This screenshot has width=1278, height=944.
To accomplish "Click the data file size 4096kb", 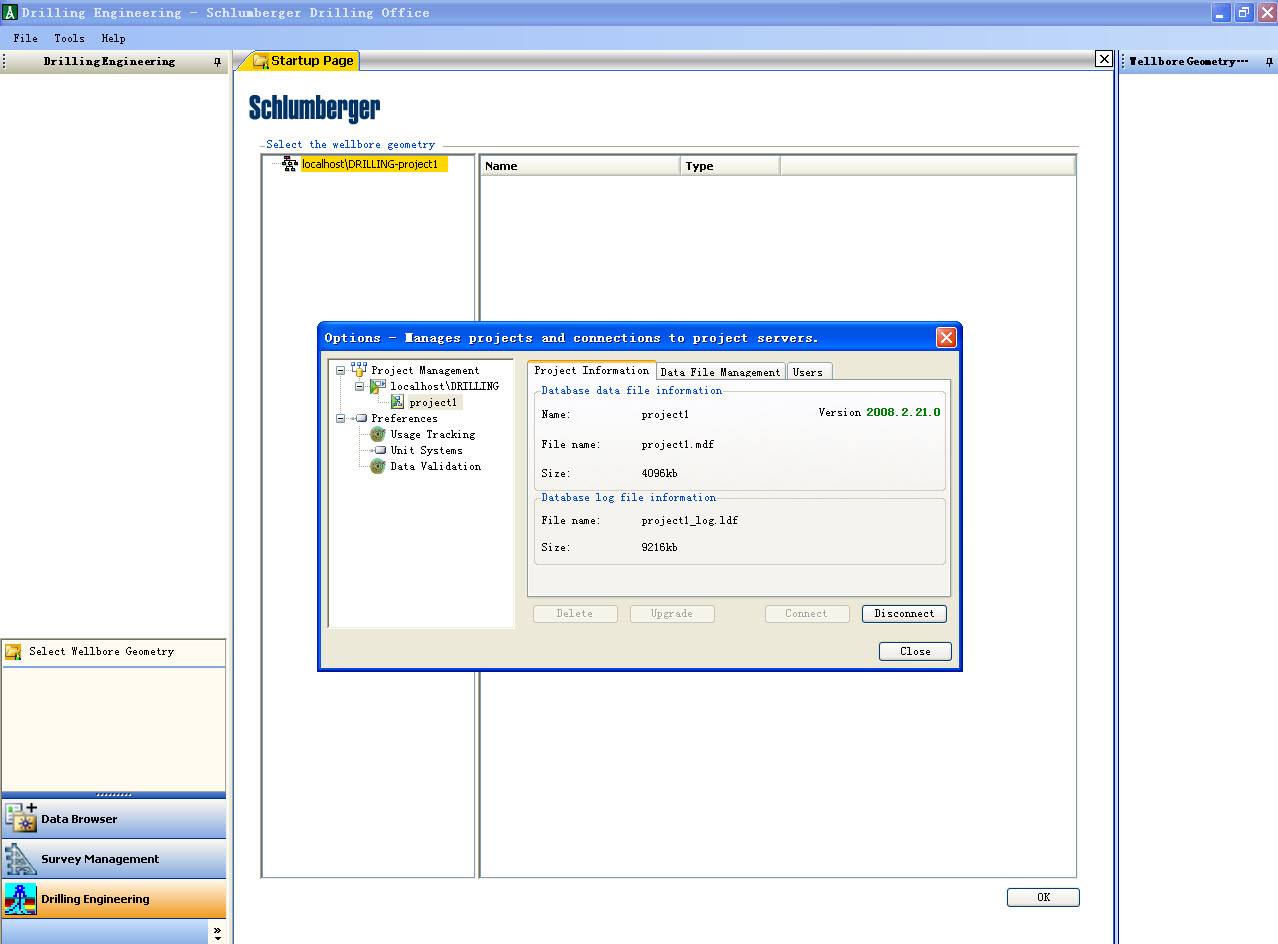I will 660,473.
